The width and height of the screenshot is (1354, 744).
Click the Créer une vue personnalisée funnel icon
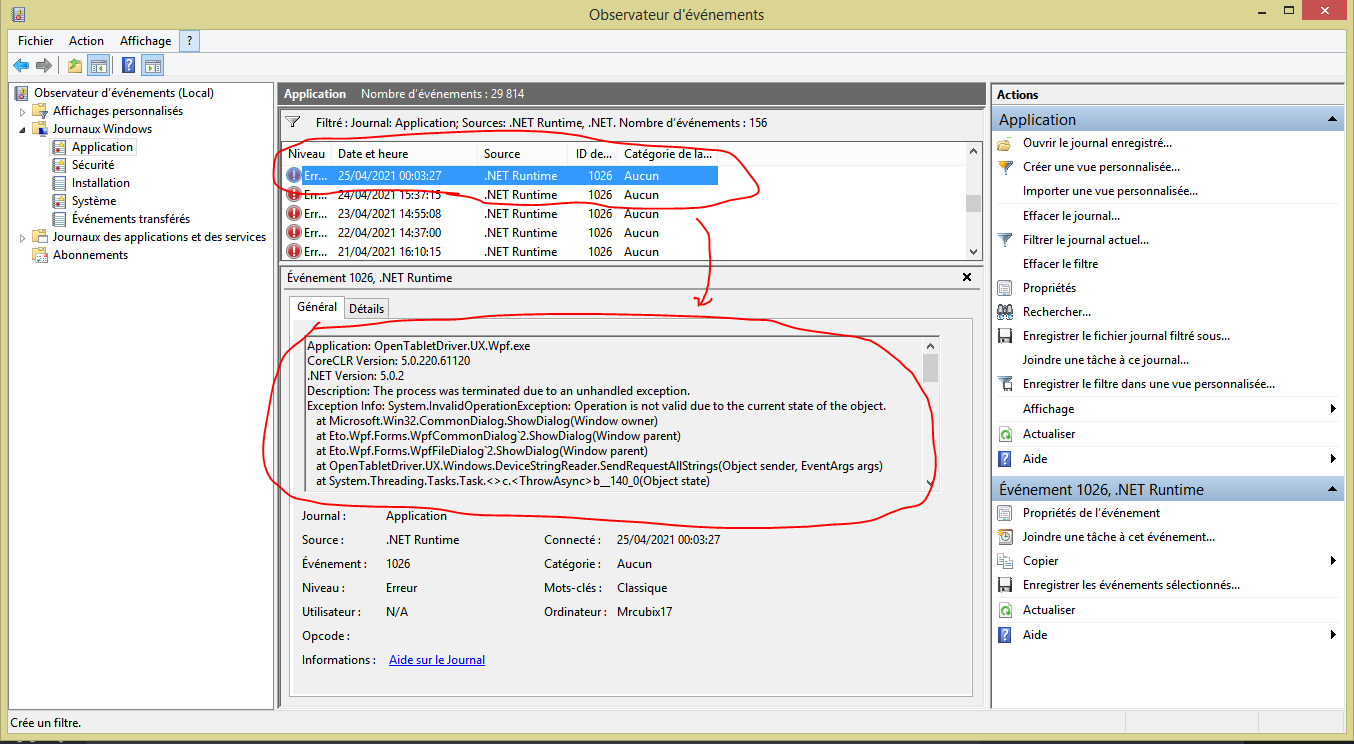click(x=1005, y=167)
